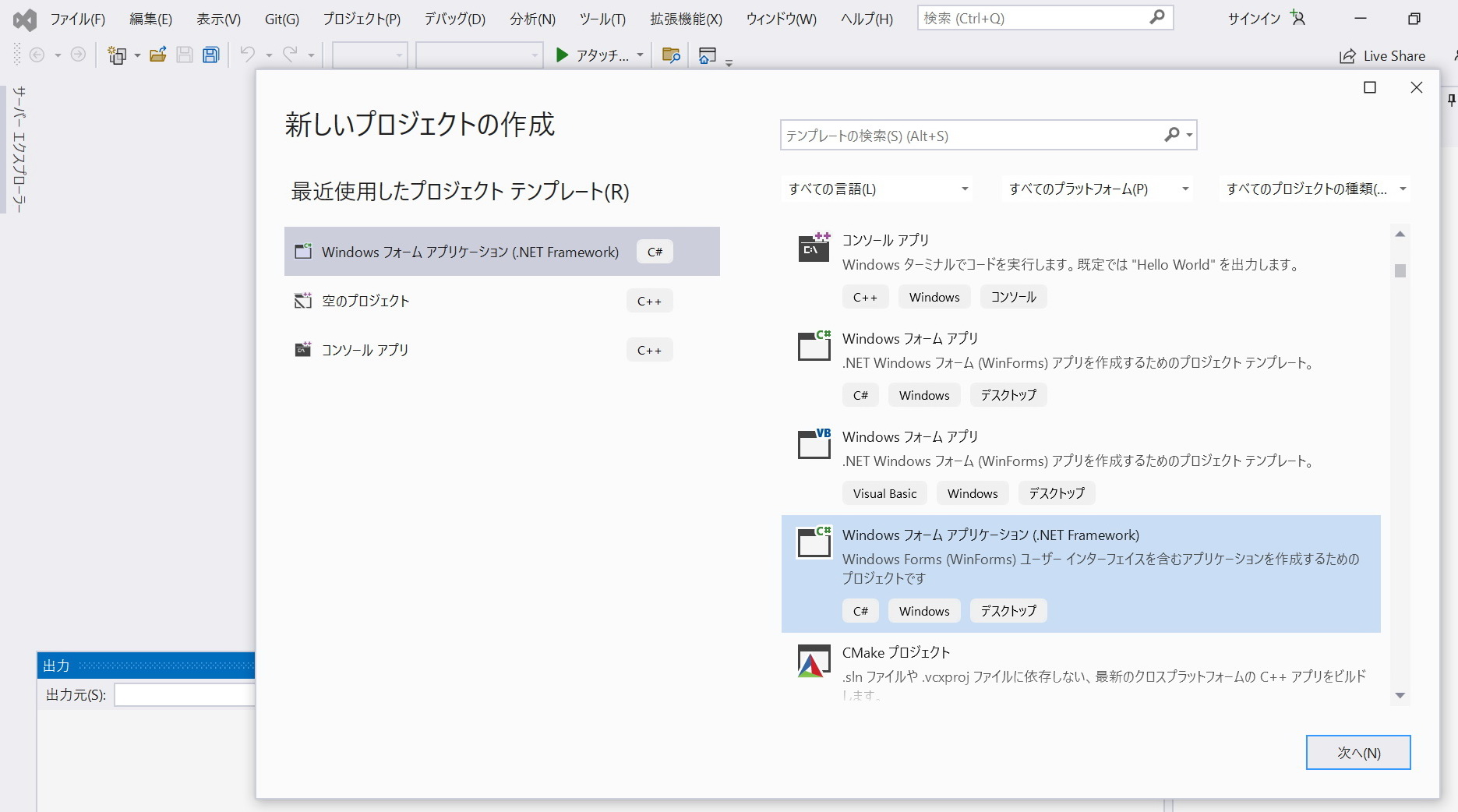Open the ファイル(F) menu
The width and height of the screenshot is (1458, 812).
click(78, 19)
